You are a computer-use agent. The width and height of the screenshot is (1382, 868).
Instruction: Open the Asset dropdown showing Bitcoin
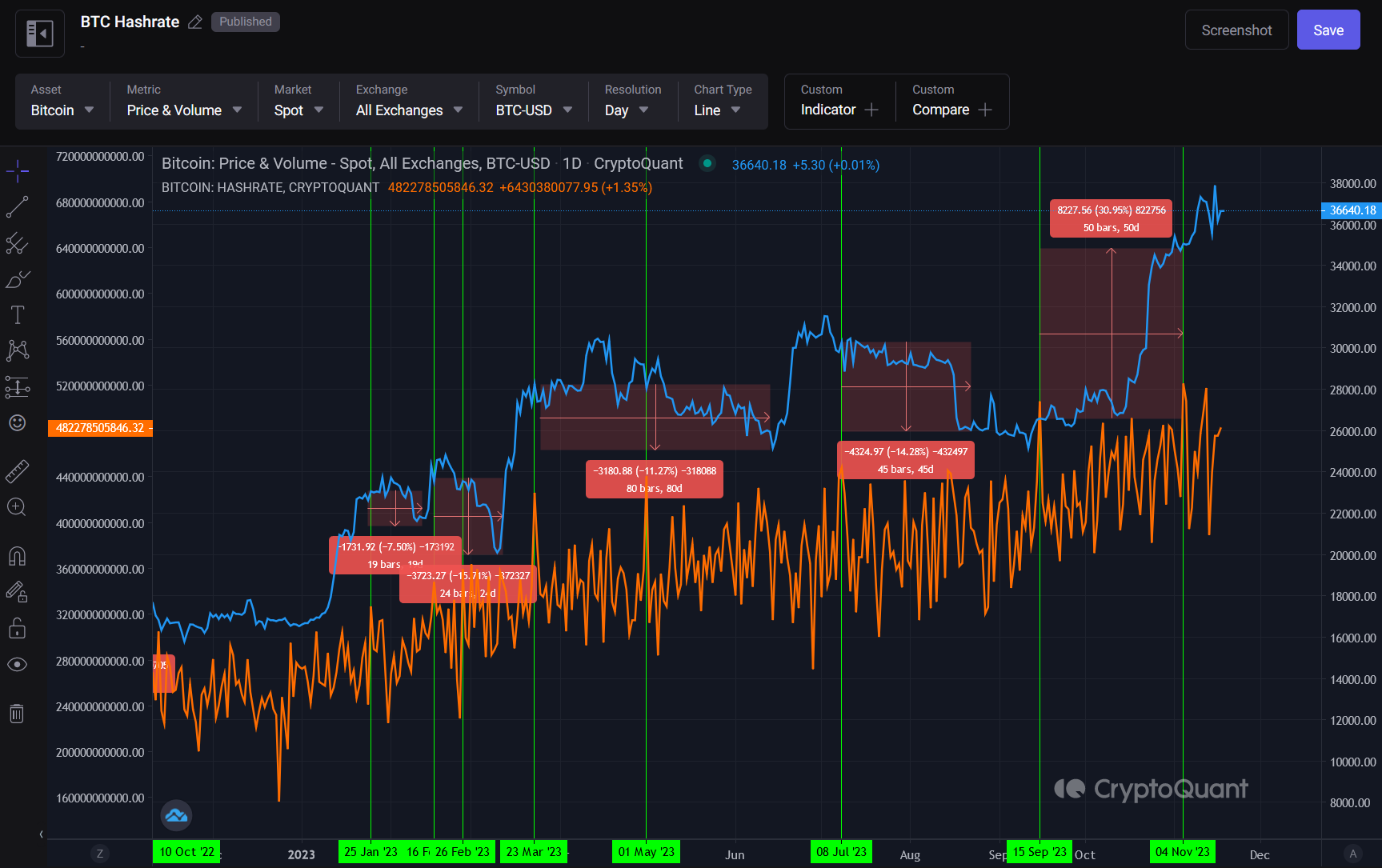pyautogui.click(x=60, y=110)
